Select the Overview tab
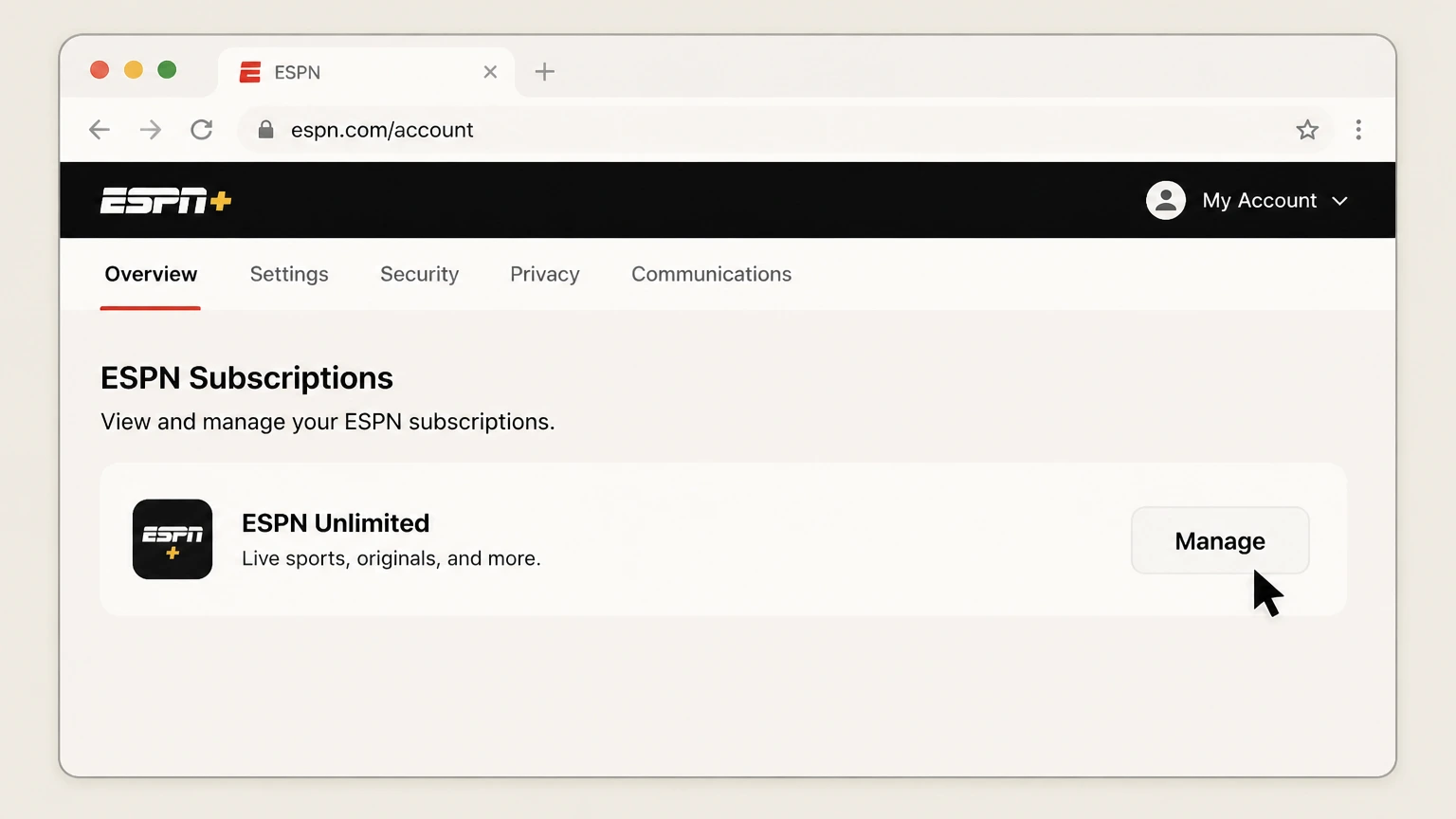1456x819 pixels. click(151, 274)
